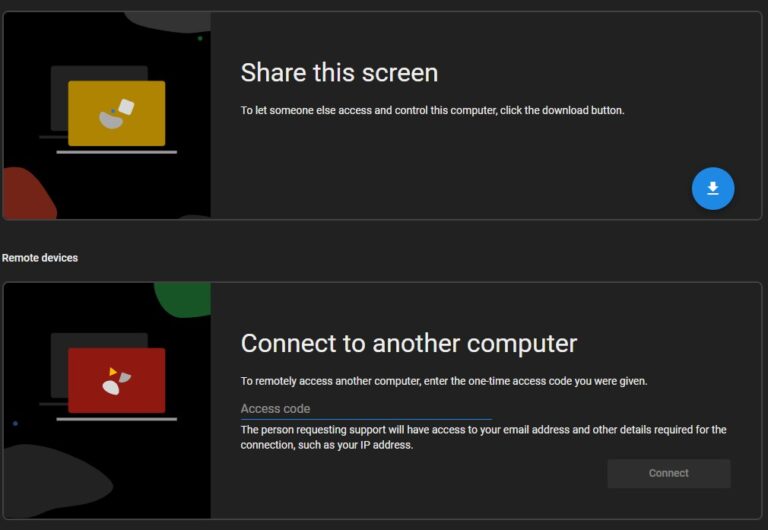This screenshot has height=530, width=768.
Task: Click the one-time access code instruction text
Action: pyautogui.click(x=444, y=381)
